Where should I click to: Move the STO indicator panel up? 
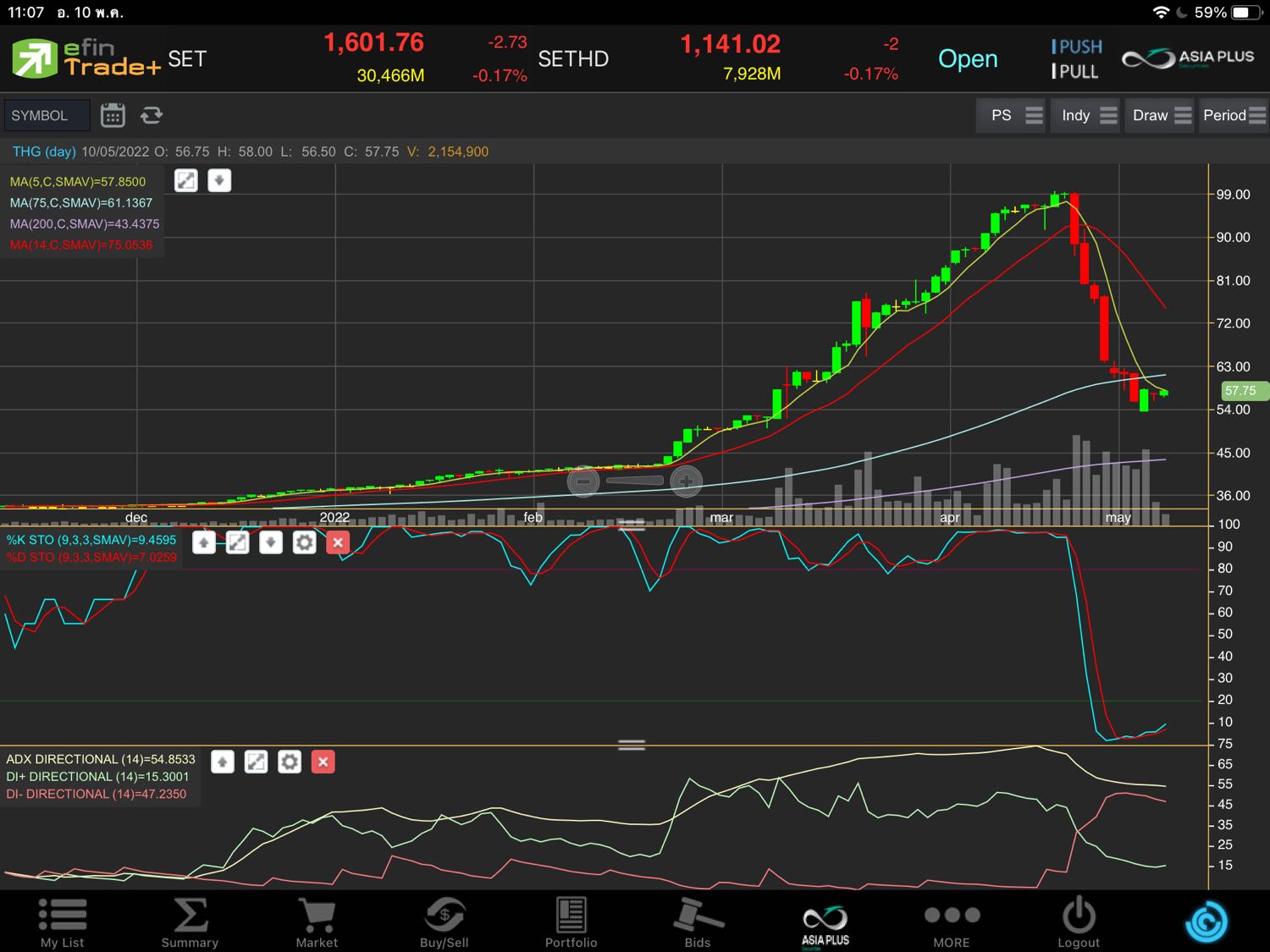pos(204,542)
